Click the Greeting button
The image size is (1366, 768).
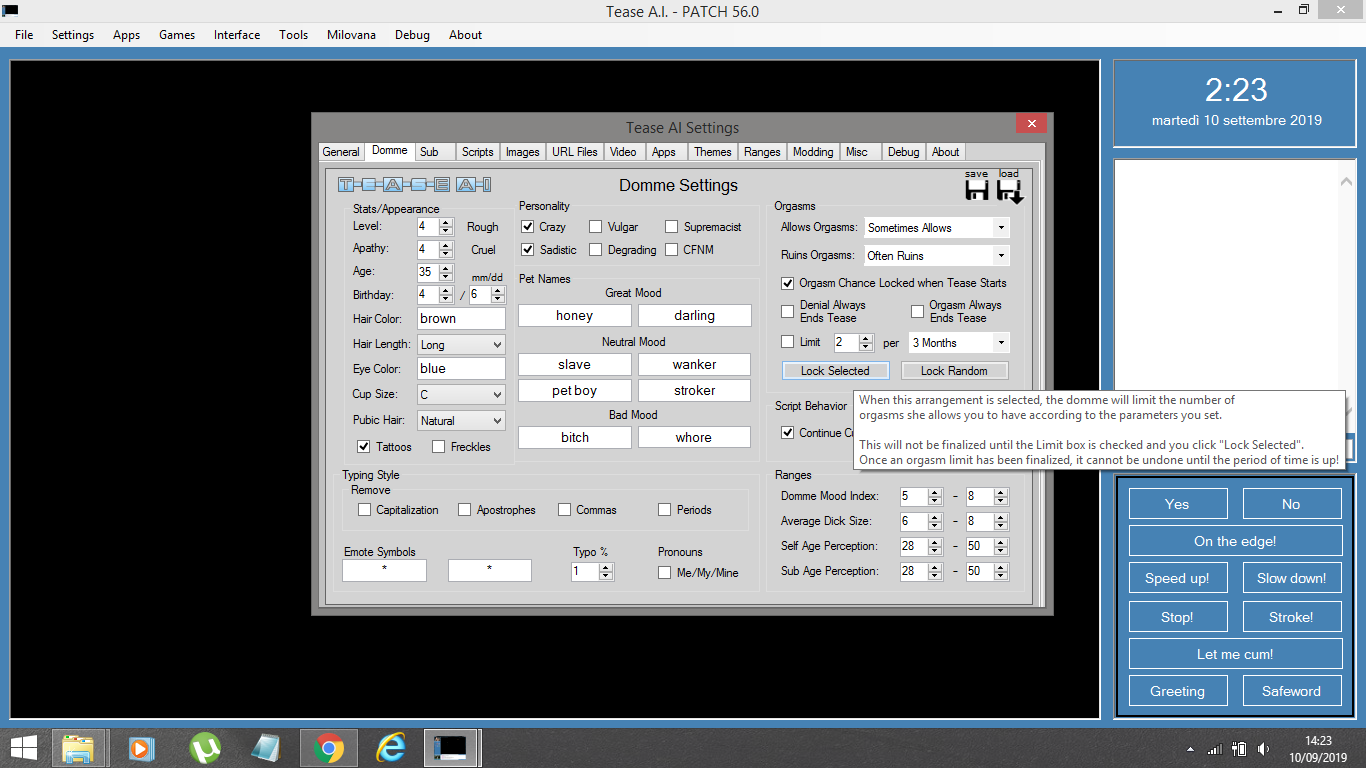click(1177, 691)
